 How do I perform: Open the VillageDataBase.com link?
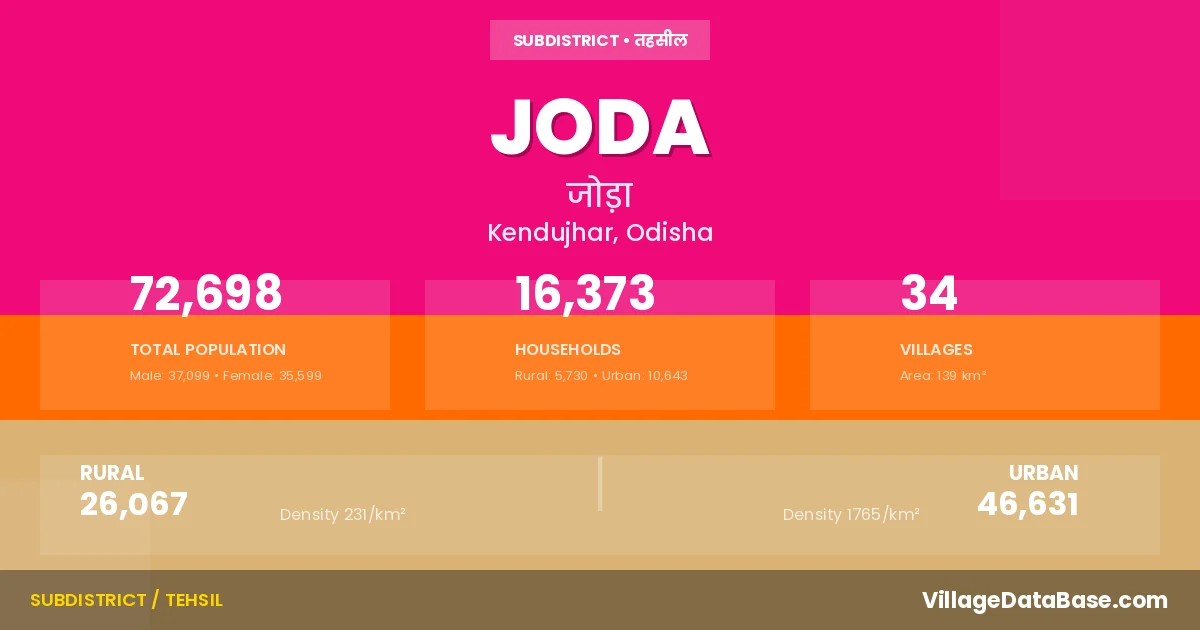(1044, 600)
